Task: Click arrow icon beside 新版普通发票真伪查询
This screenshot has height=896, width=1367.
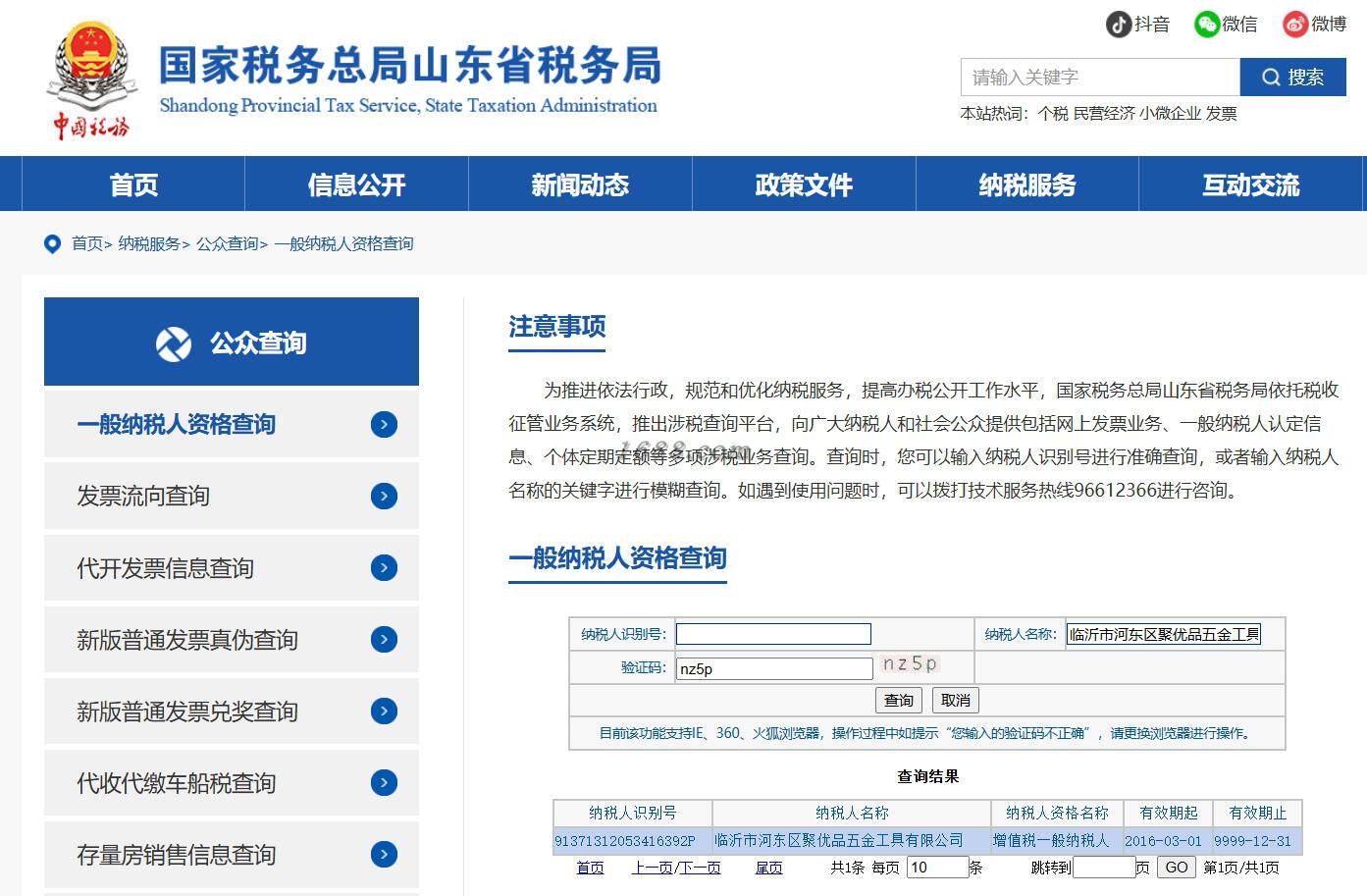Action: pos(385,639)
